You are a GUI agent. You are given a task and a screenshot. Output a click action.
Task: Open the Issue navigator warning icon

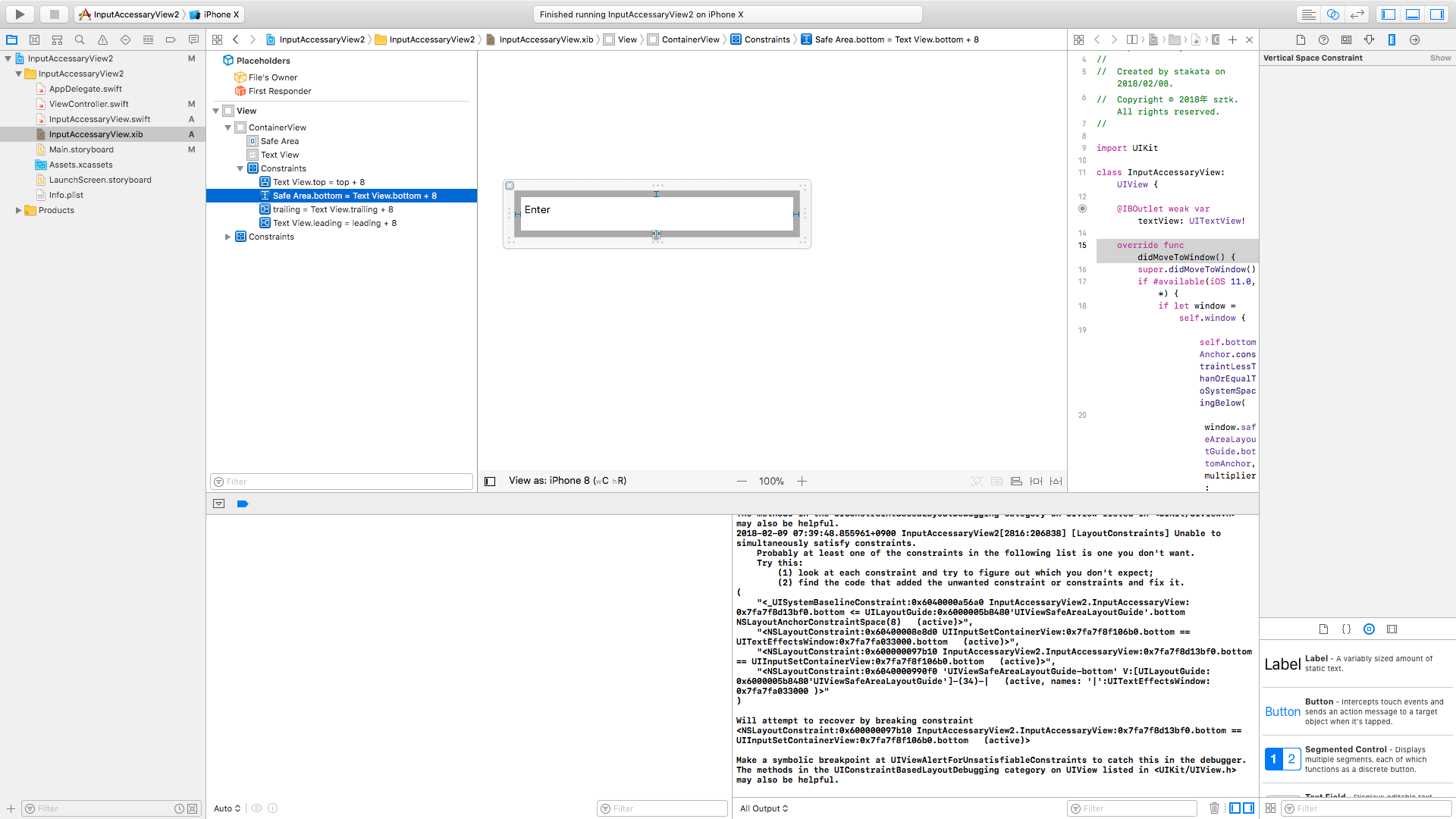(x=102, y=39)
